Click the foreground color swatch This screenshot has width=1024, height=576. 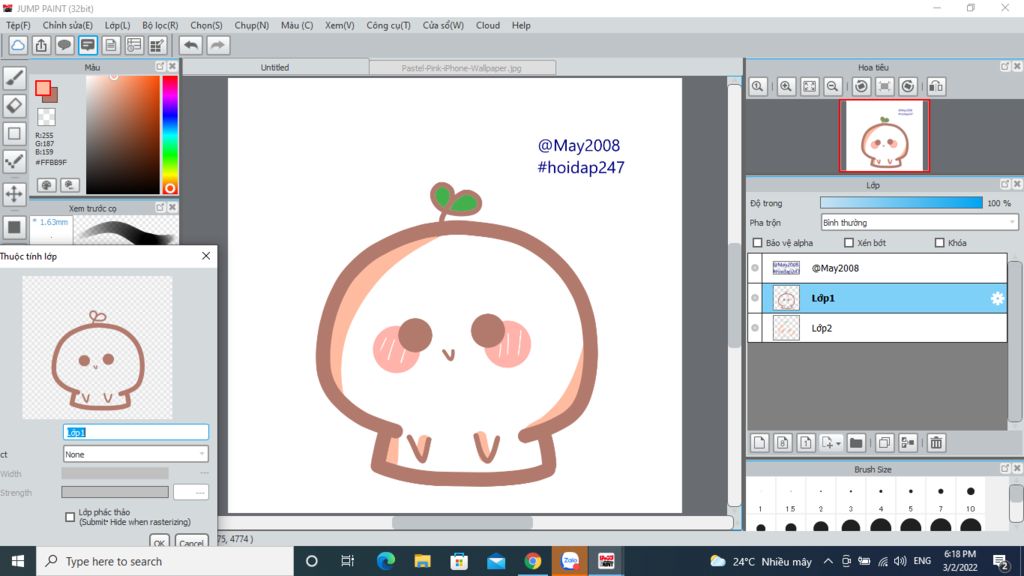43,88
